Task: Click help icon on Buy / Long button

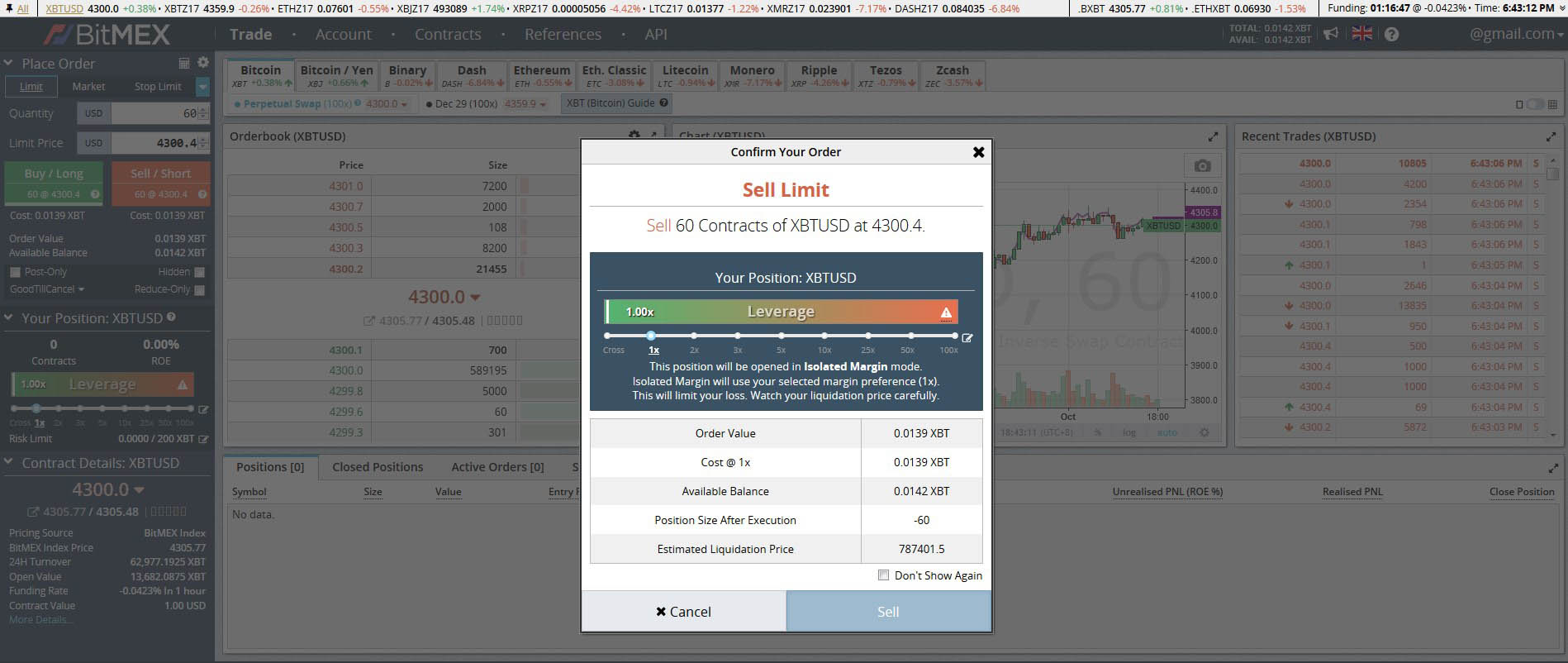Action: (x=95, y=194)
